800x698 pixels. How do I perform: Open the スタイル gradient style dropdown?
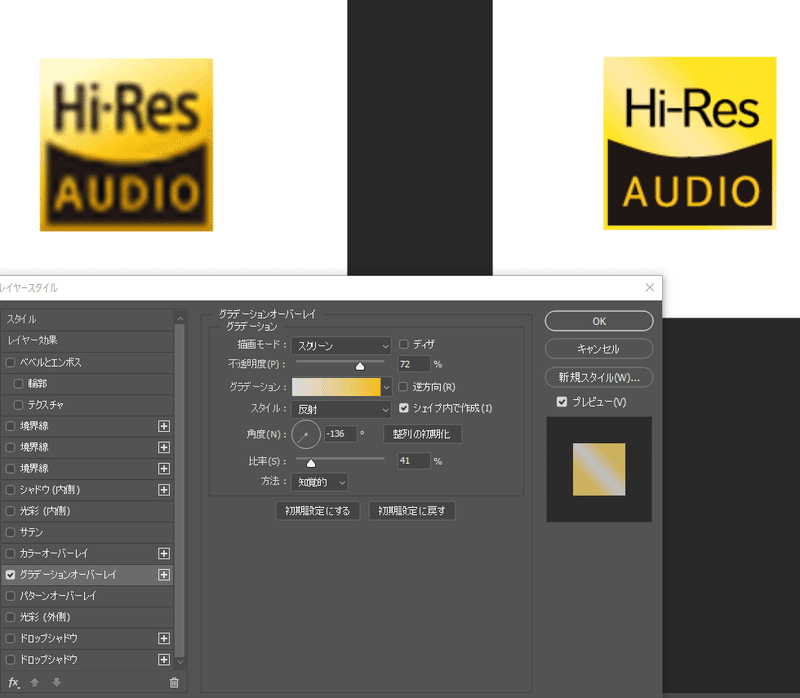point(341,409)
